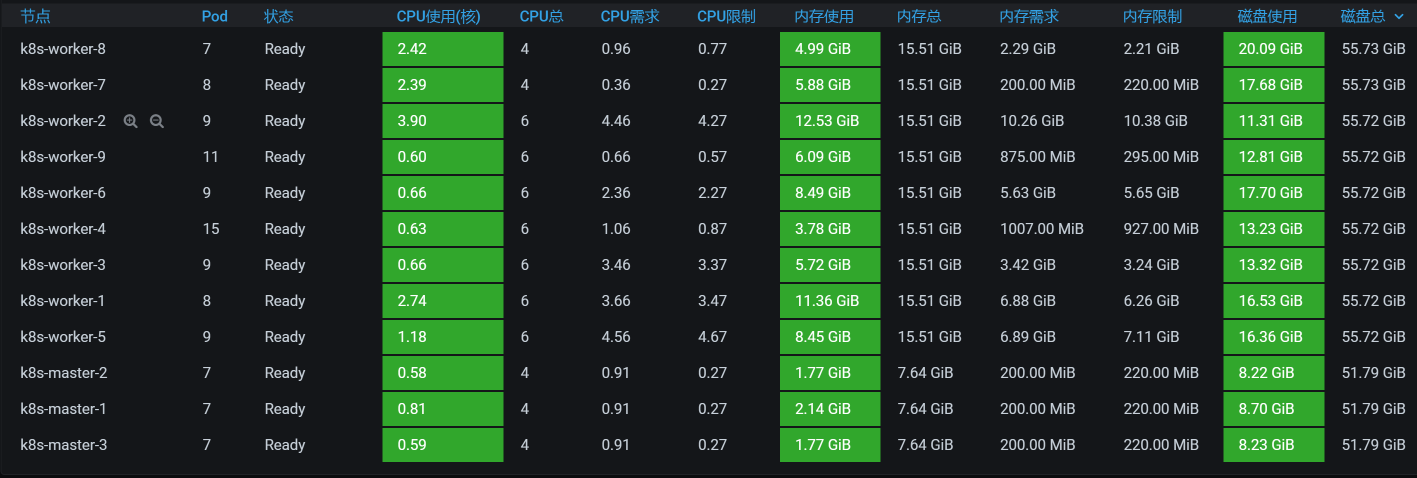The height and width of the screenshot is (478, 1417).
Task: Click the filter-for-value magnifier plus icon beside k8s-worker-2
Action: (130, 121)
